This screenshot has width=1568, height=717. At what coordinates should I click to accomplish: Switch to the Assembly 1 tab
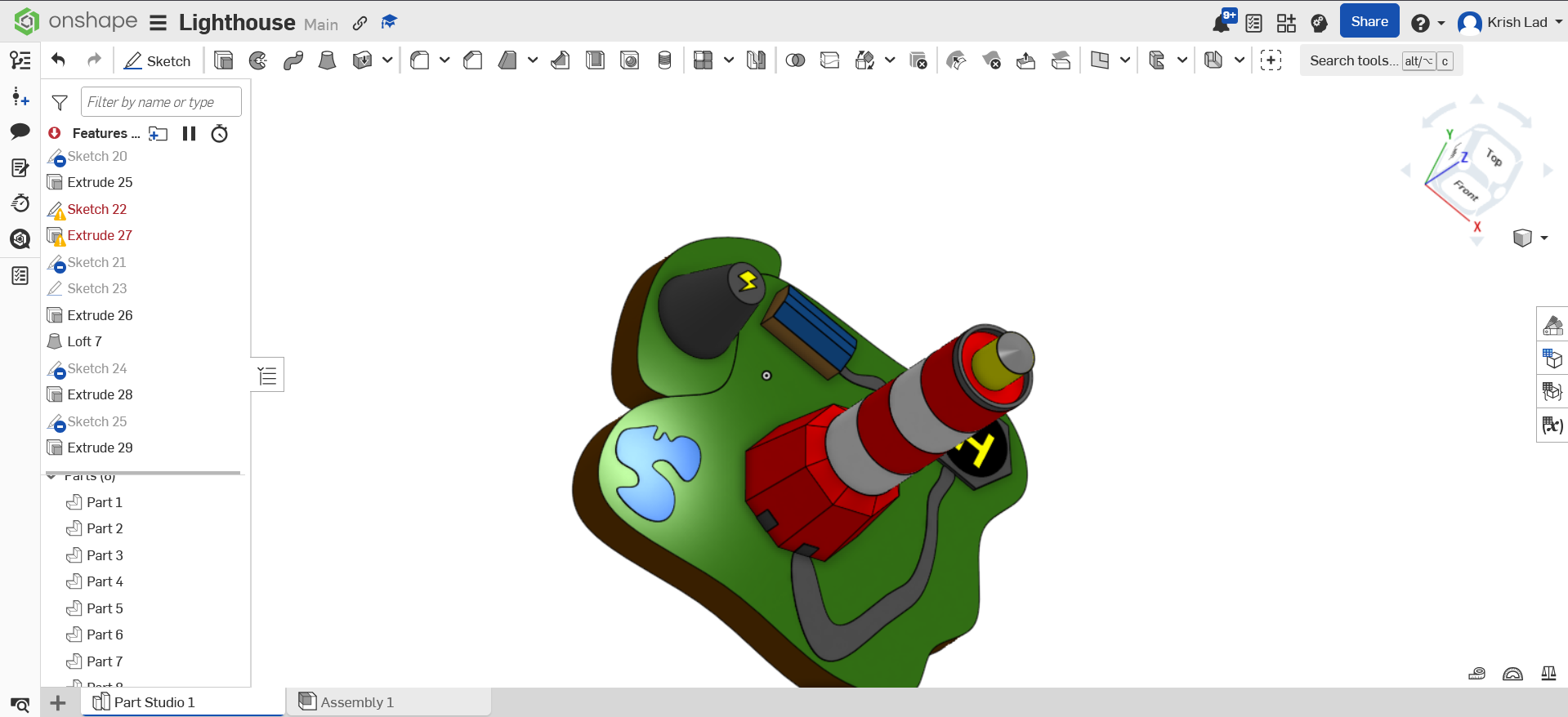(x=389, y=702)
